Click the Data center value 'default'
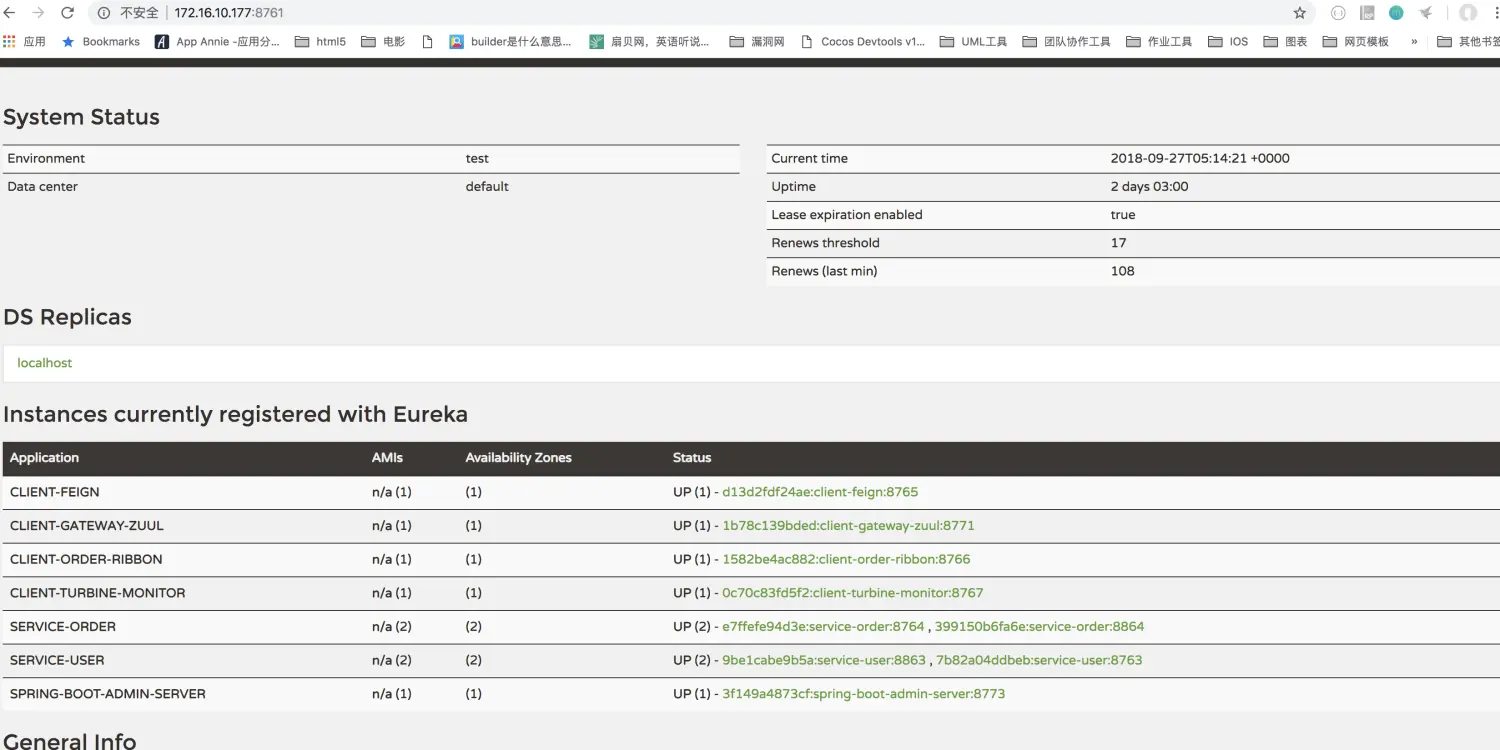 487,186
